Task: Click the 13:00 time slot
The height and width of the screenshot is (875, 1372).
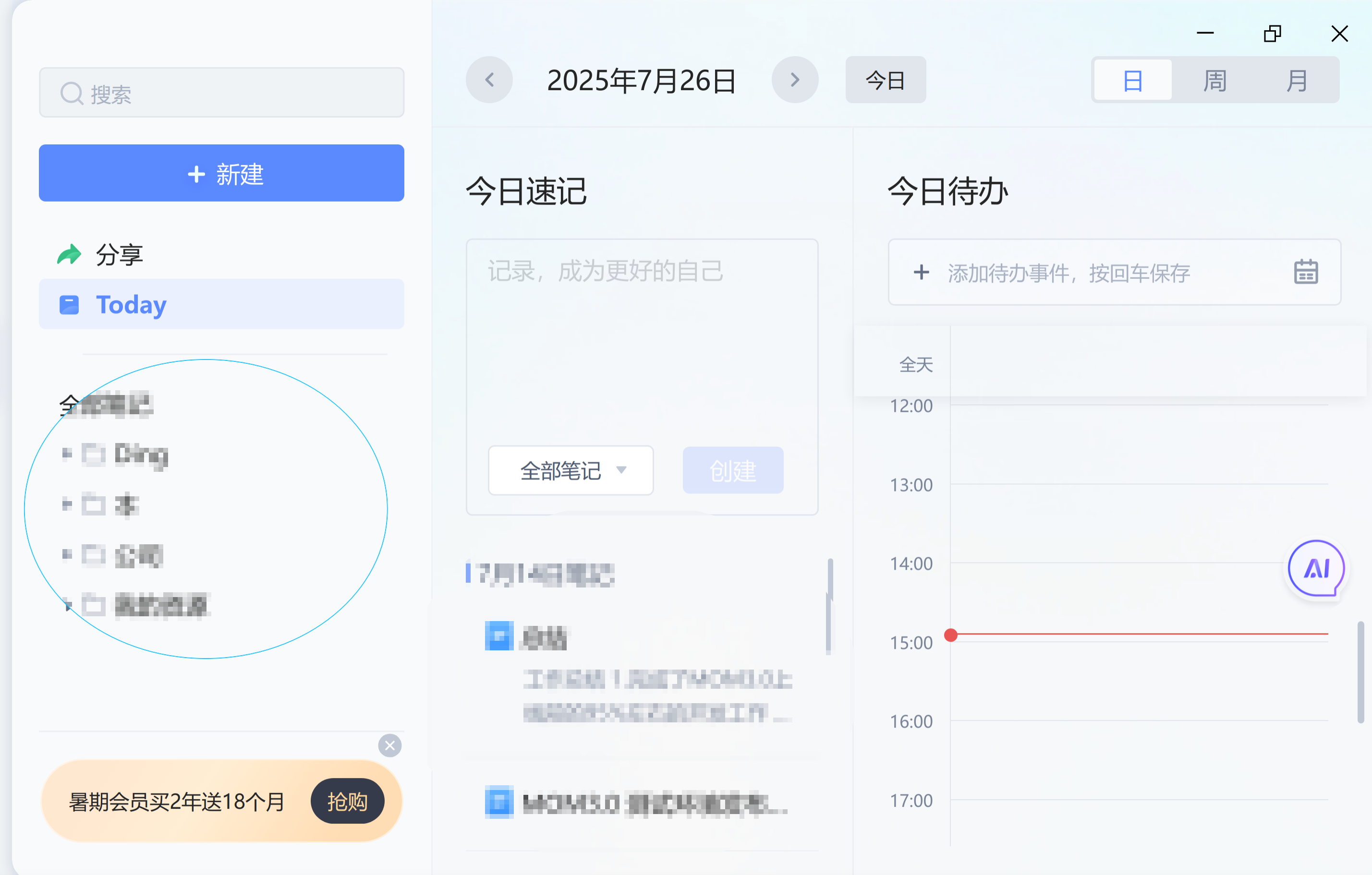Action: point(1139,523)
